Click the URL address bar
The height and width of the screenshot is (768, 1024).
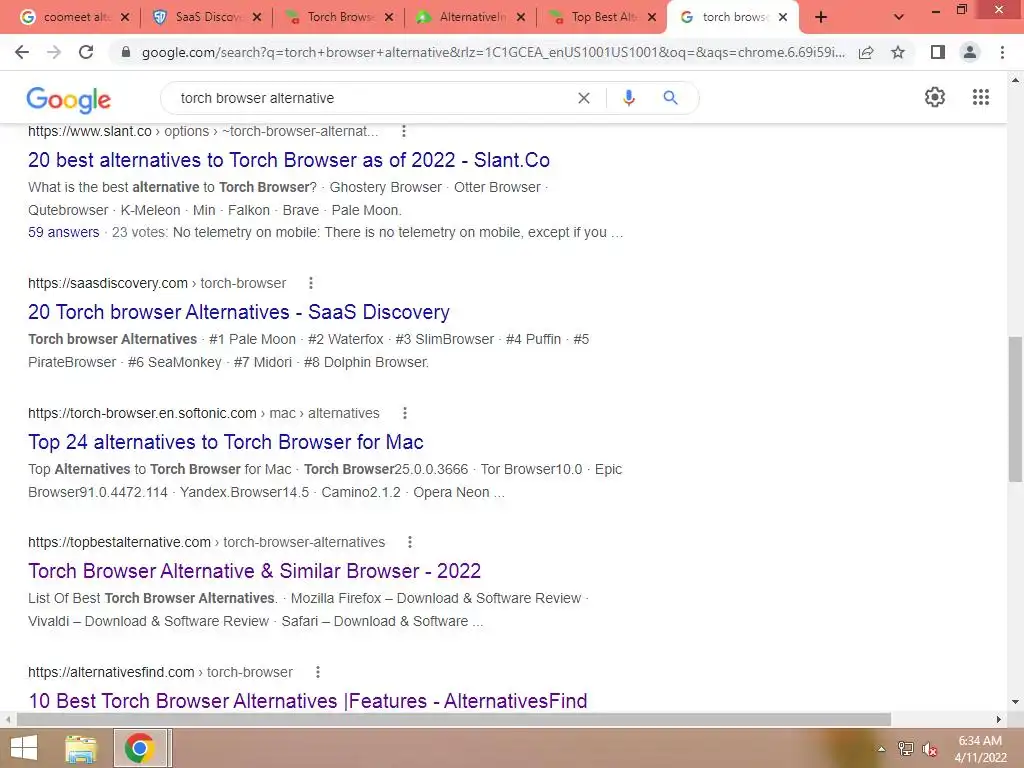pos(493,52)
